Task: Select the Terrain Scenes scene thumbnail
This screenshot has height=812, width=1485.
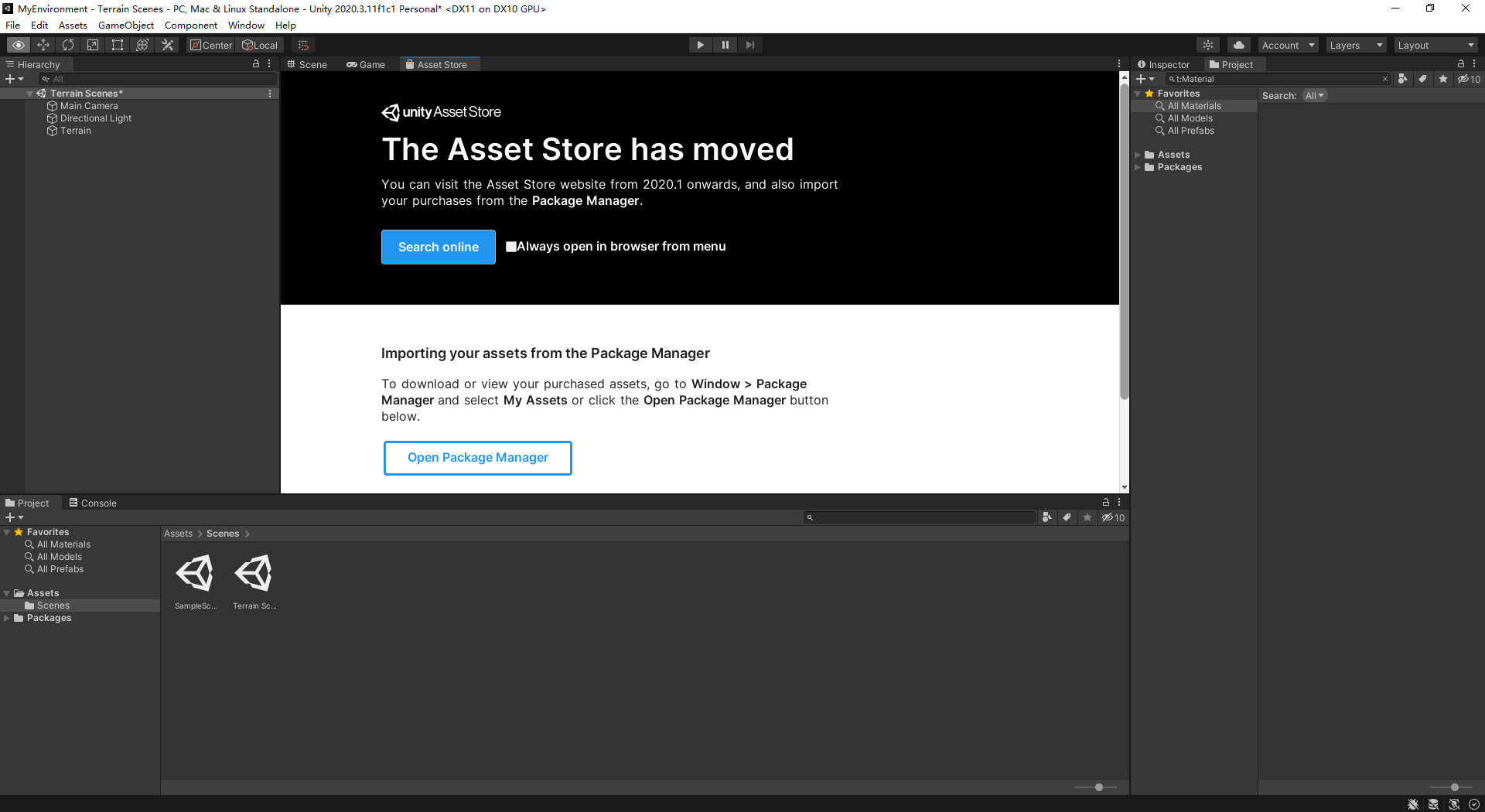Action: (x=254, y=574)
